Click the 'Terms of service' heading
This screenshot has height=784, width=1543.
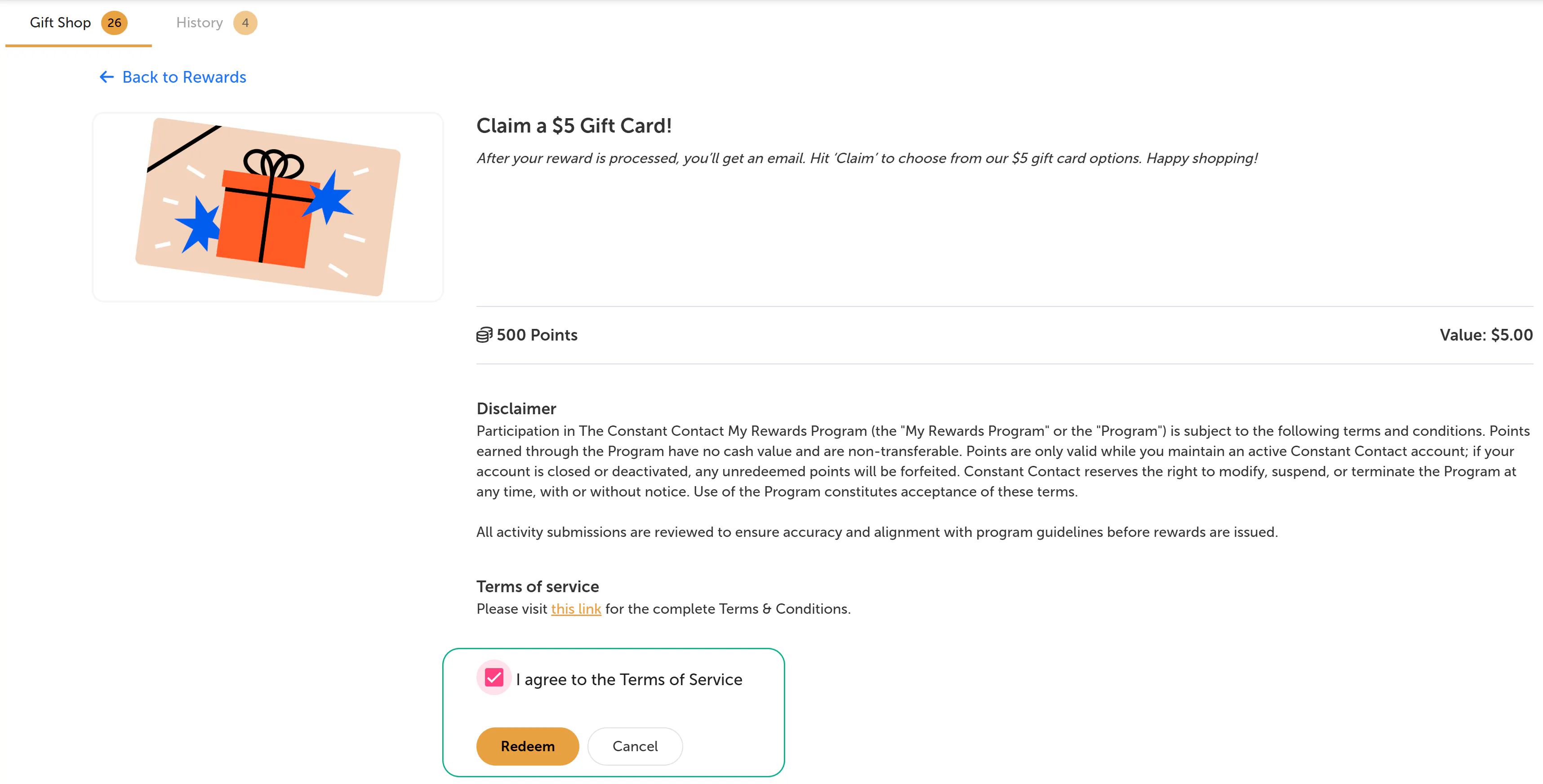click(x=537, y=586)
